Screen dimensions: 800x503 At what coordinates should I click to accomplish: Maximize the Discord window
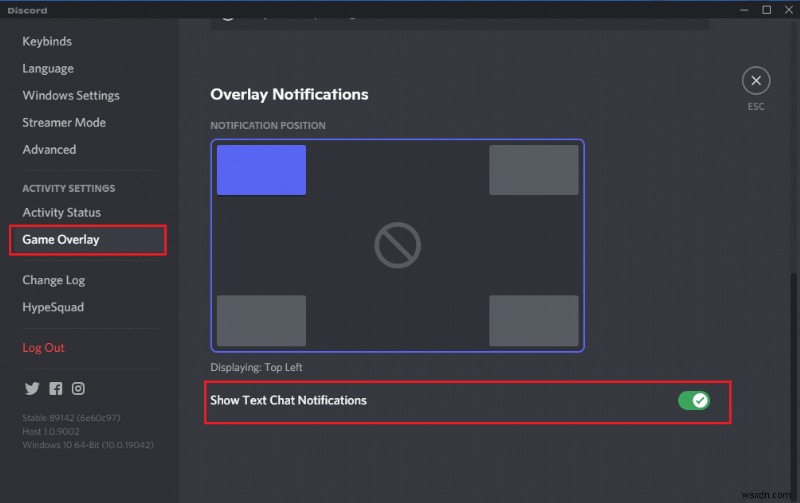766,10
